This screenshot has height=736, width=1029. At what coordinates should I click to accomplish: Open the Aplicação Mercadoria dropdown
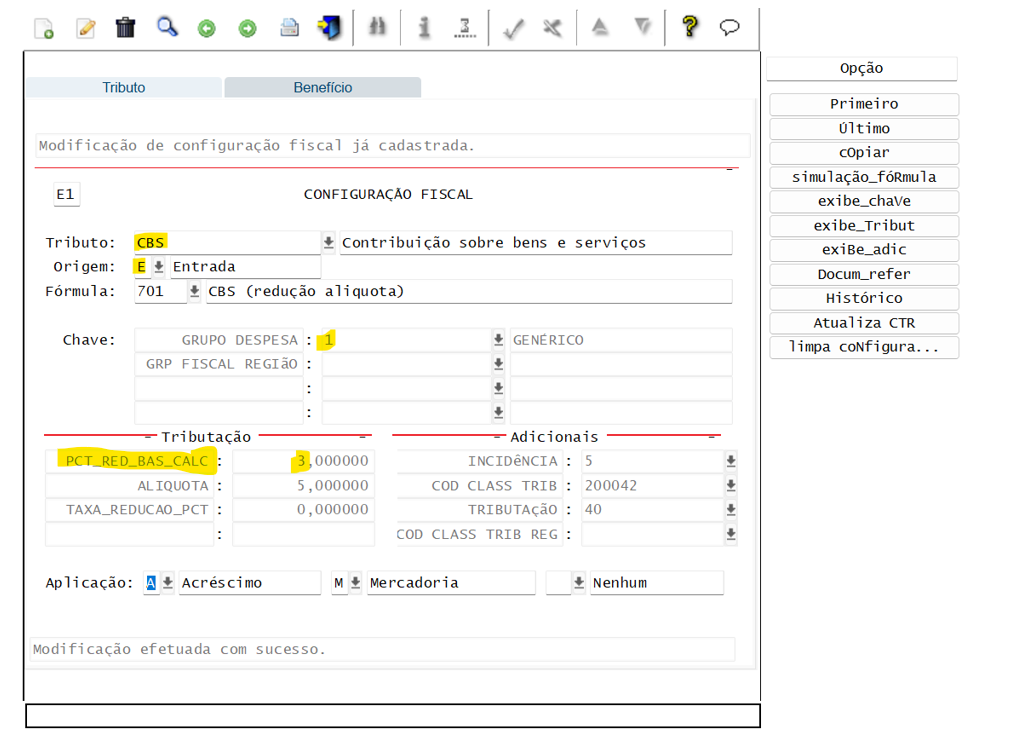point(354,582)
